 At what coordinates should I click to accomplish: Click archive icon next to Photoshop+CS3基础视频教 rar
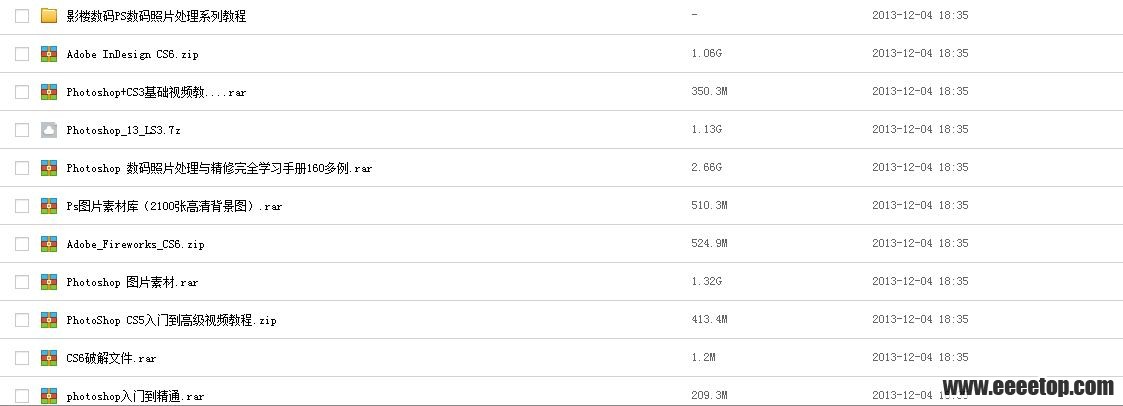[49, 92]
